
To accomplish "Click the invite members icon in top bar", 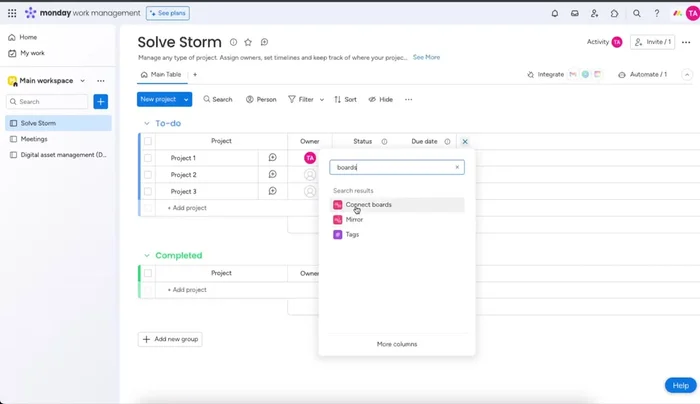I will (595, 14).
